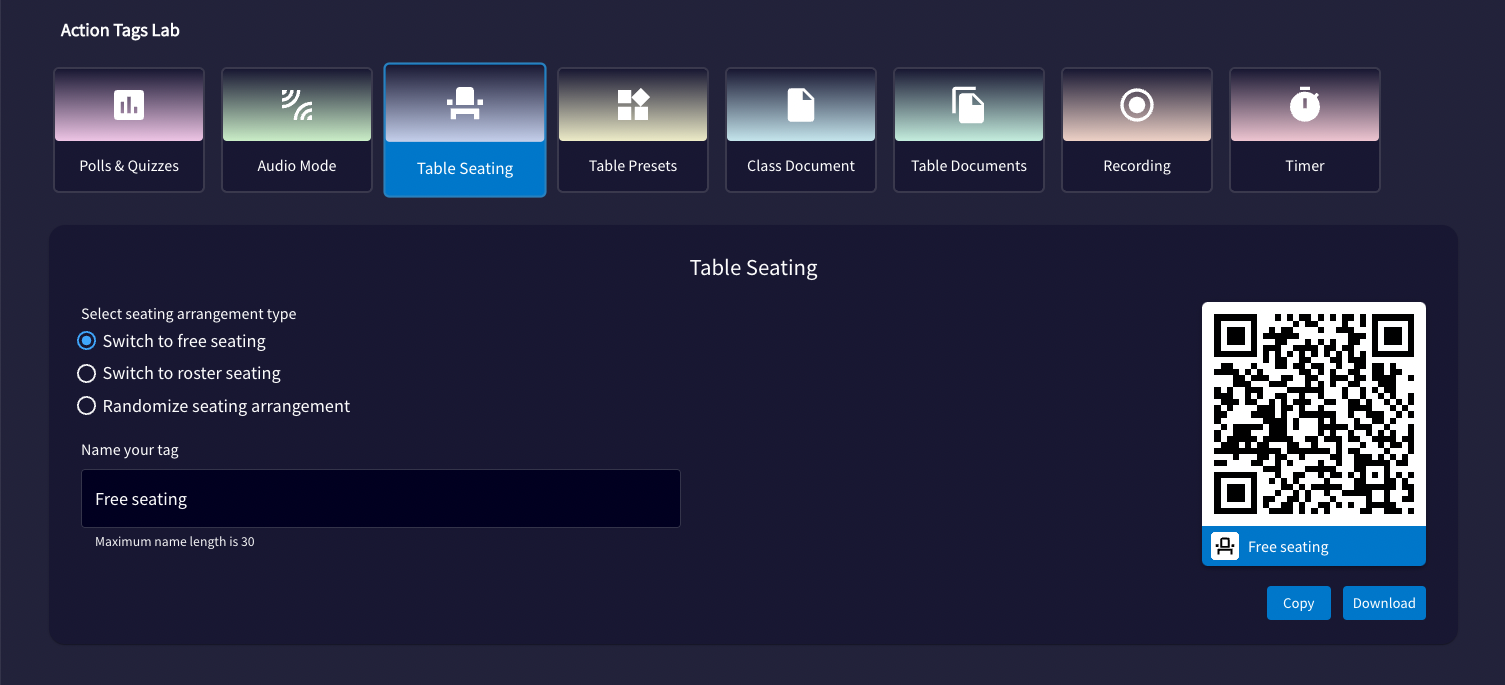The image size is (1505, 685).
Task: Click the Action Tags Lab heading
Action: tap(120, 30)
